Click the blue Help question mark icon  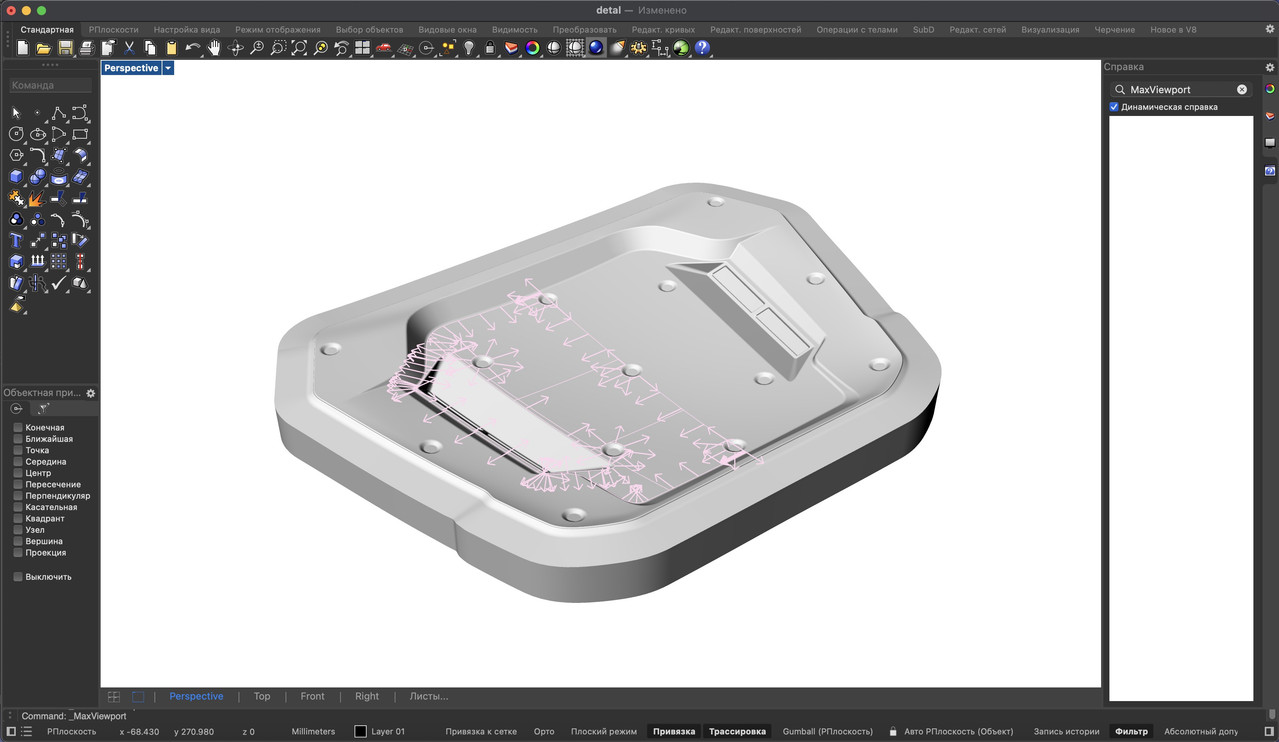point(702,48)
